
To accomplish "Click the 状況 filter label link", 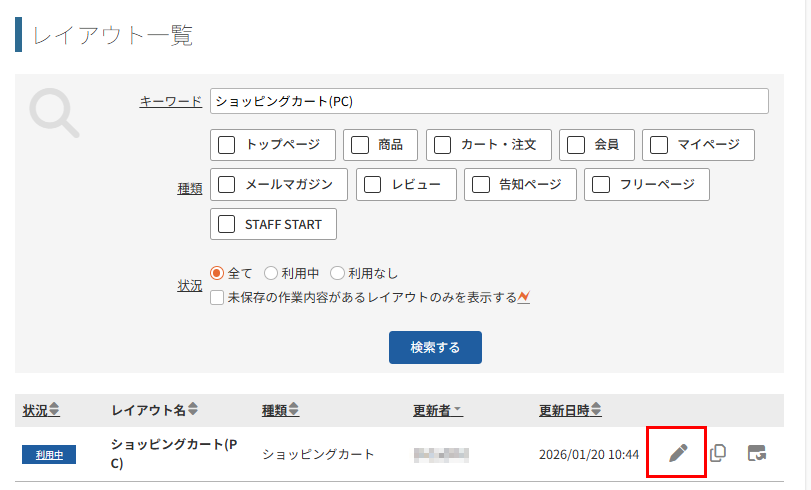I will click(x=189, y=285).
